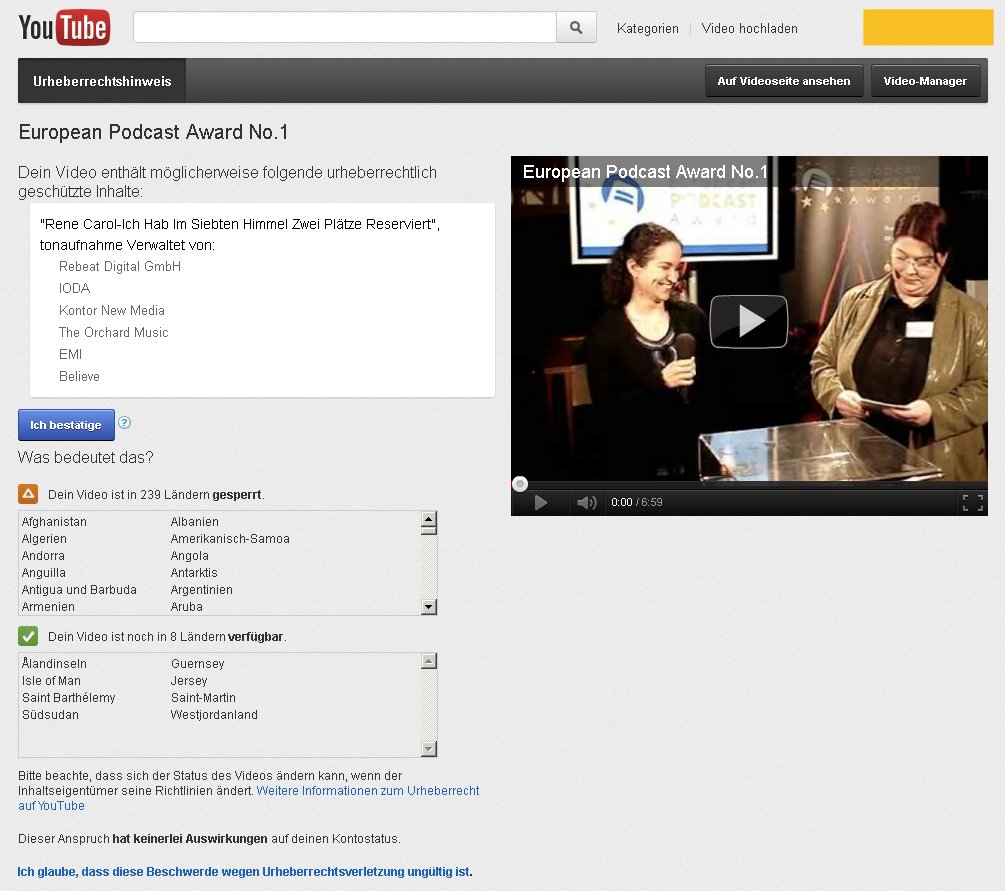1005x891 pixels.
Task: Click the 0:00 / 6:59 time display
Action: click(636, 503)
